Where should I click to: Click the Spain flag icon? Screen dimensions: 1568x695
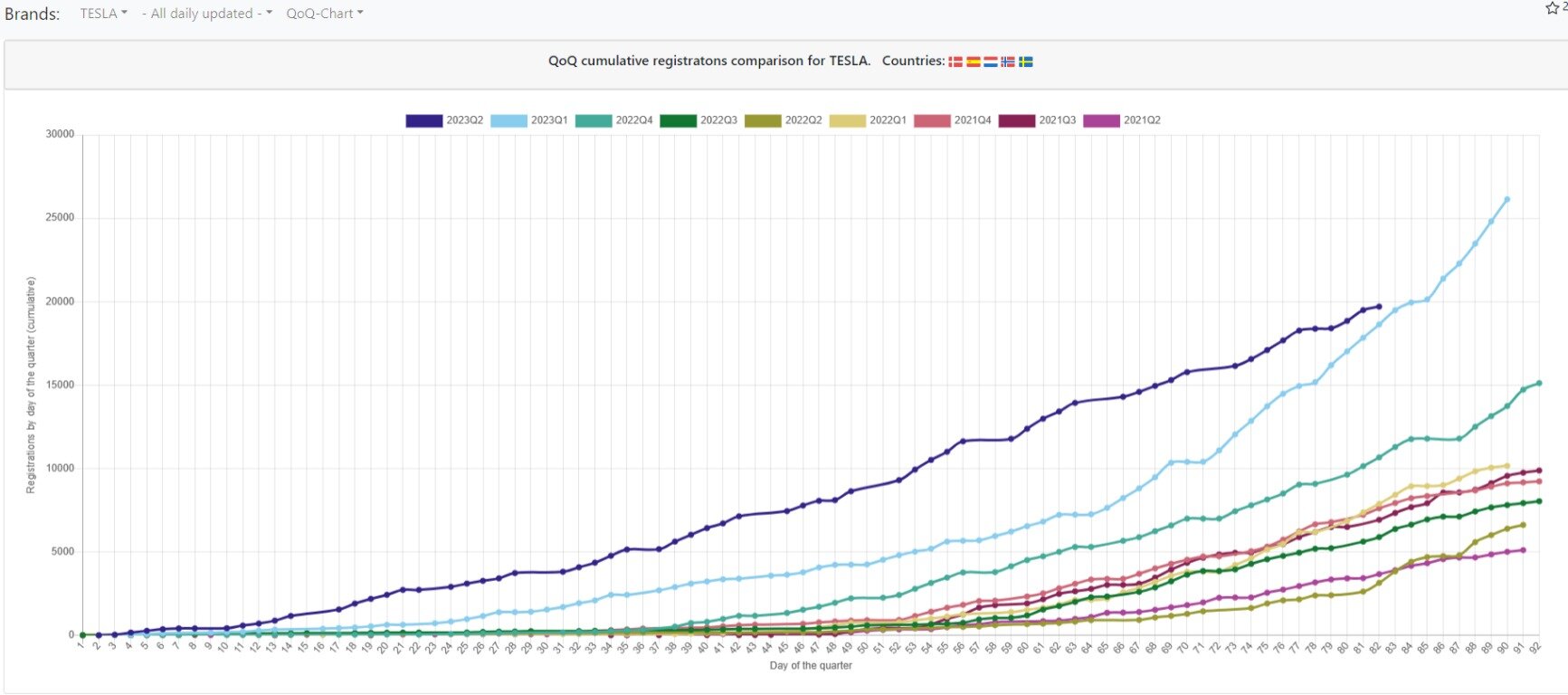click(974, 62)
